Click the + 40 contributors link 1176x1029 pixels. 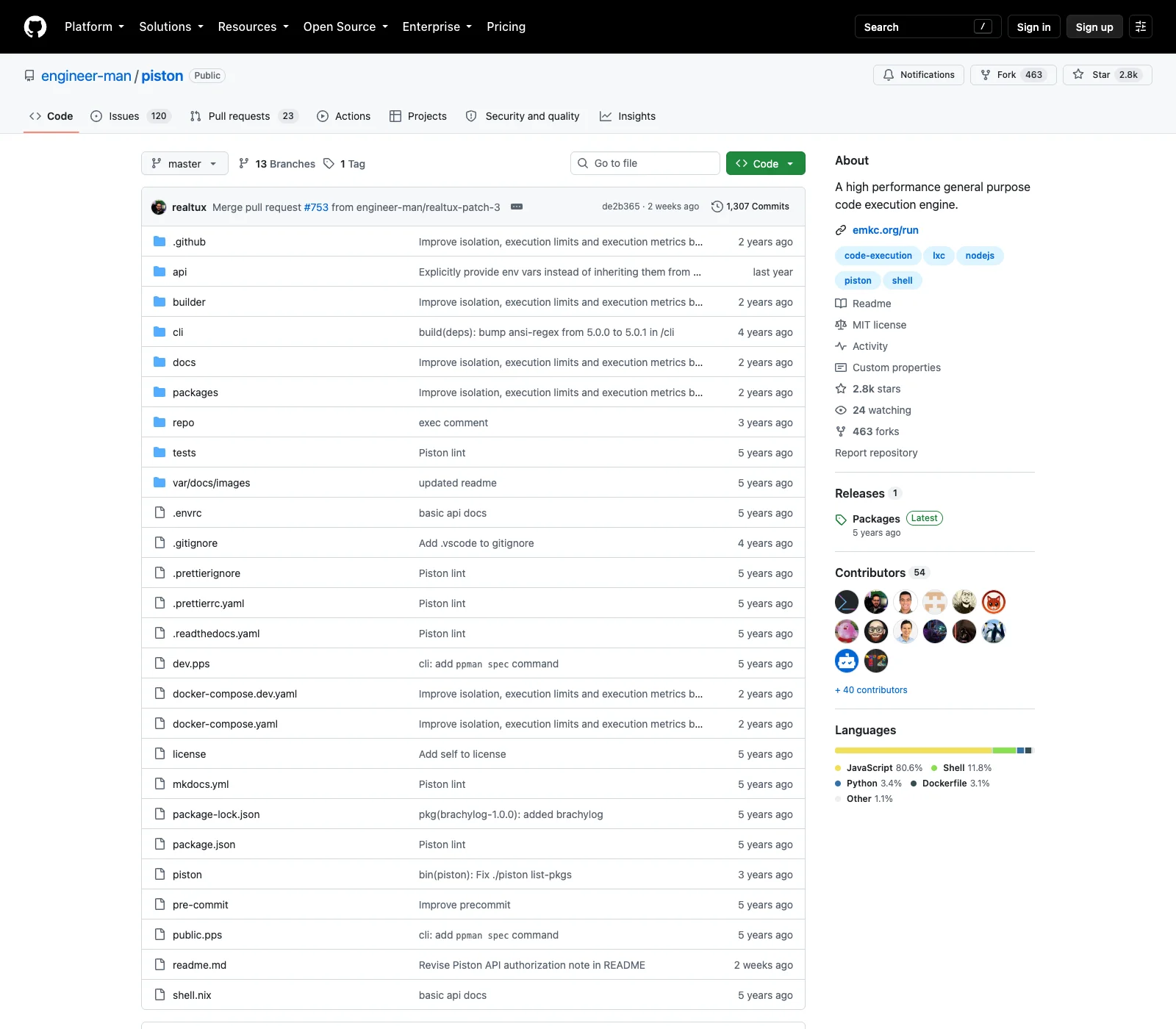pyautogui.click(x=871, y=689)
